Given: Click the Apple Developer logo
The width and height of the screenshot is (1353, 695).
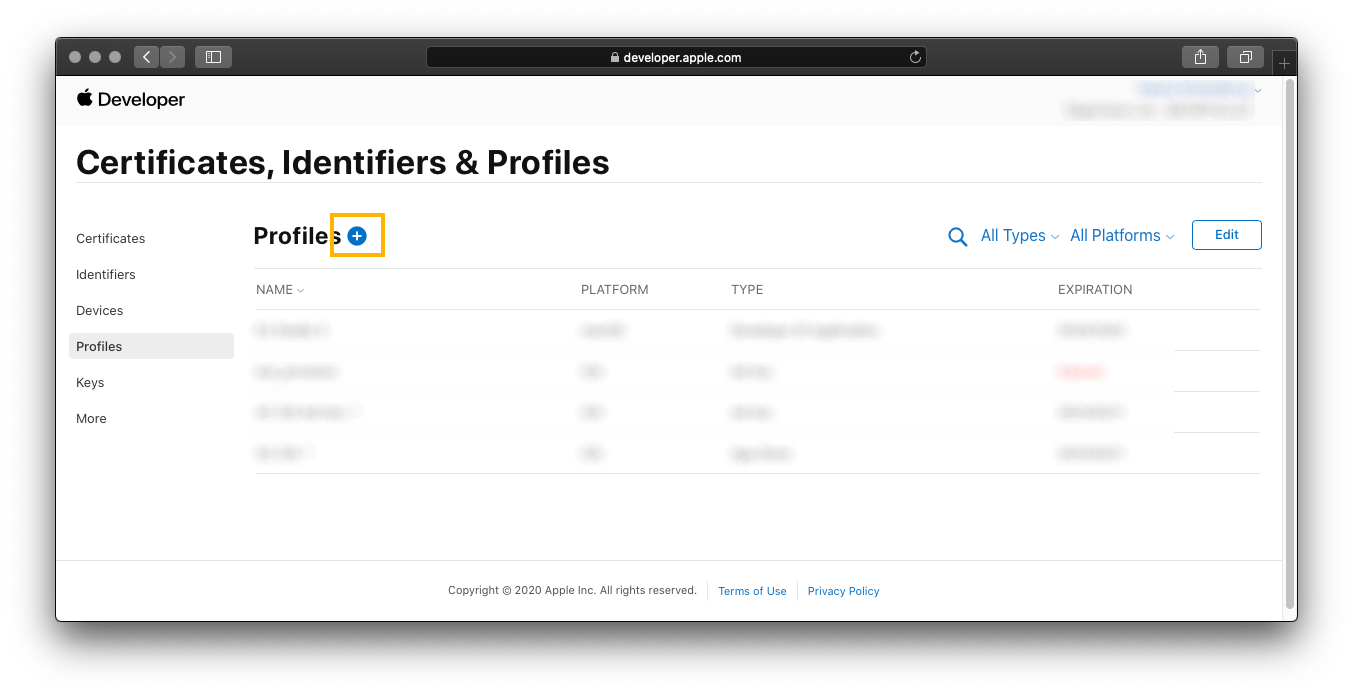Looking at the screenshot, I should tap(131, 99).
